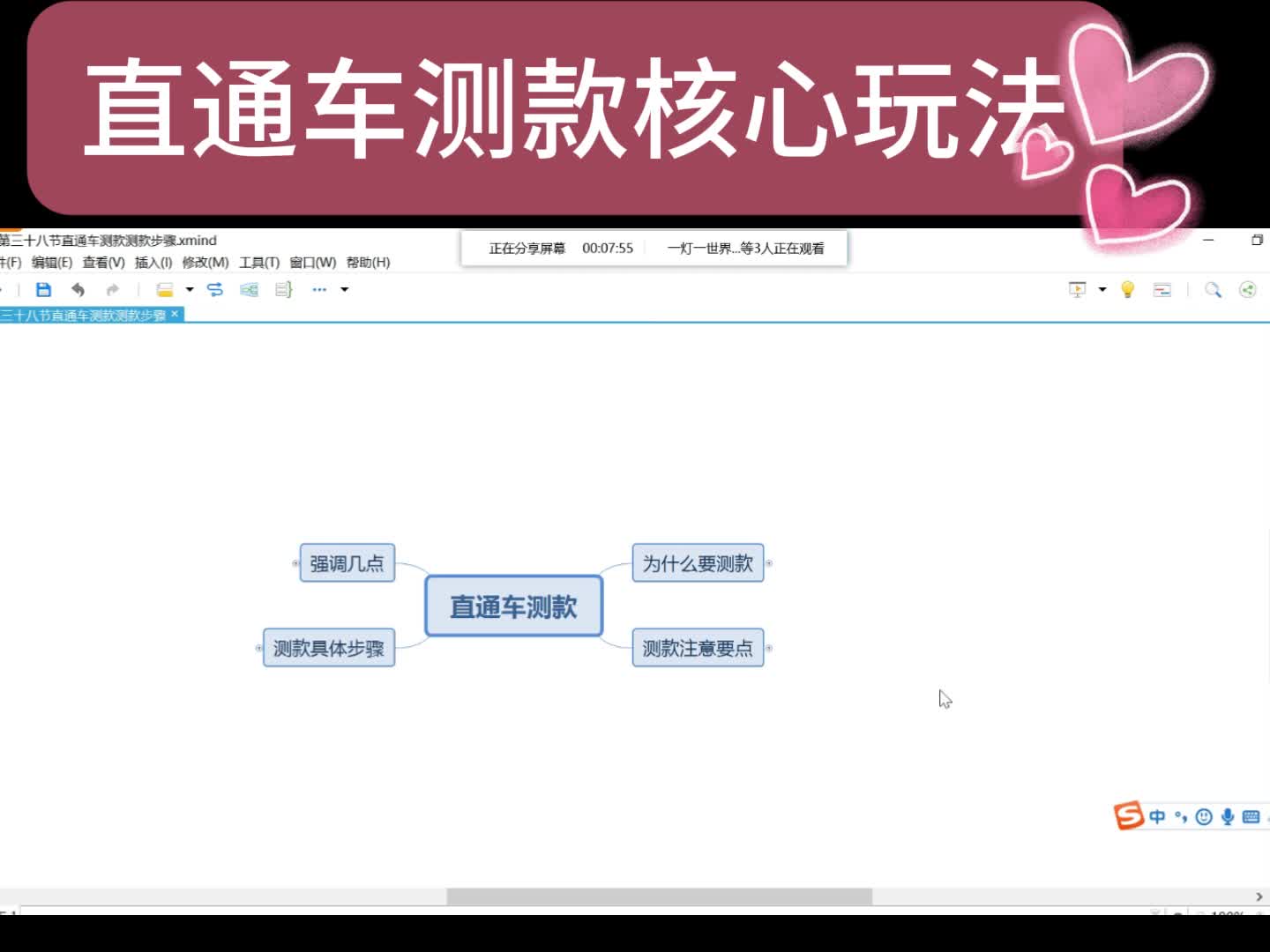The image size is (1270, 952).
Task: Toggle Sogou input Chinese/English mode
Action: click(1157, 817)
